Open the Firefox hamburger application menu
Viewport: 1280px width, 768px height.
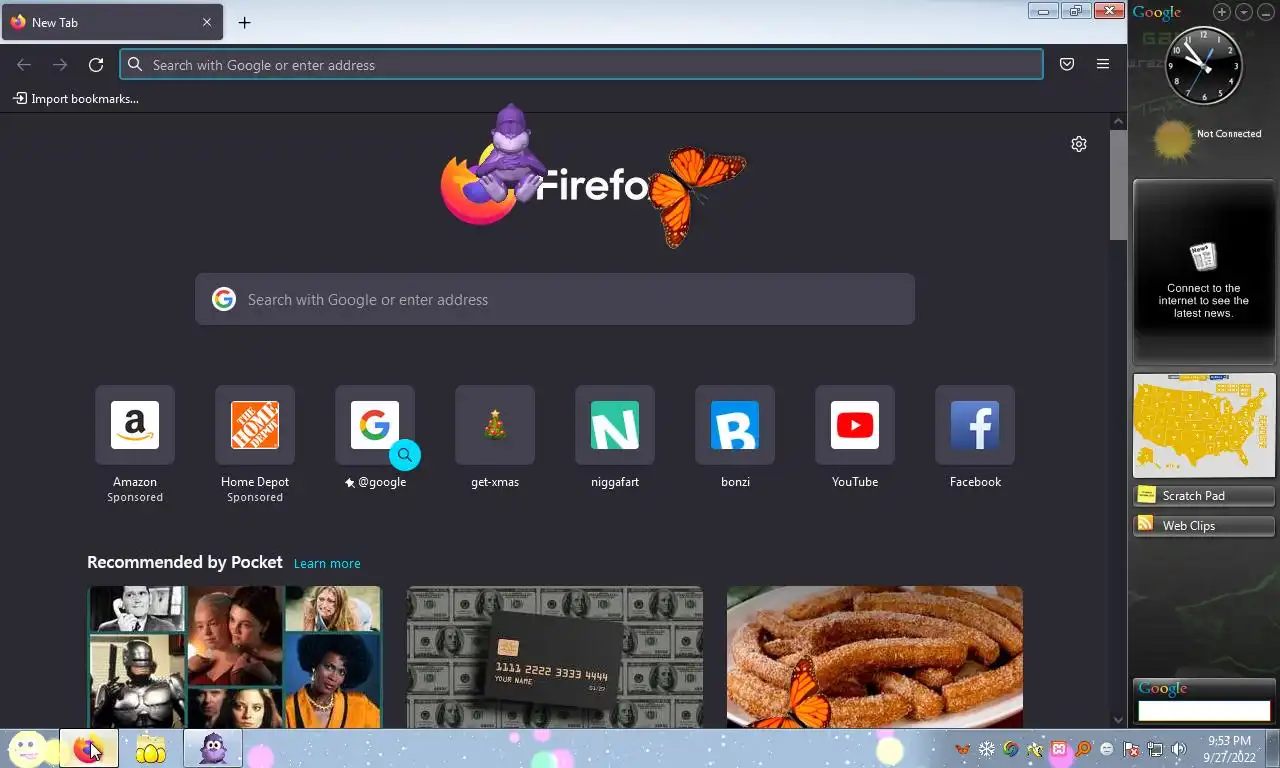click(x=1103, y=64)
